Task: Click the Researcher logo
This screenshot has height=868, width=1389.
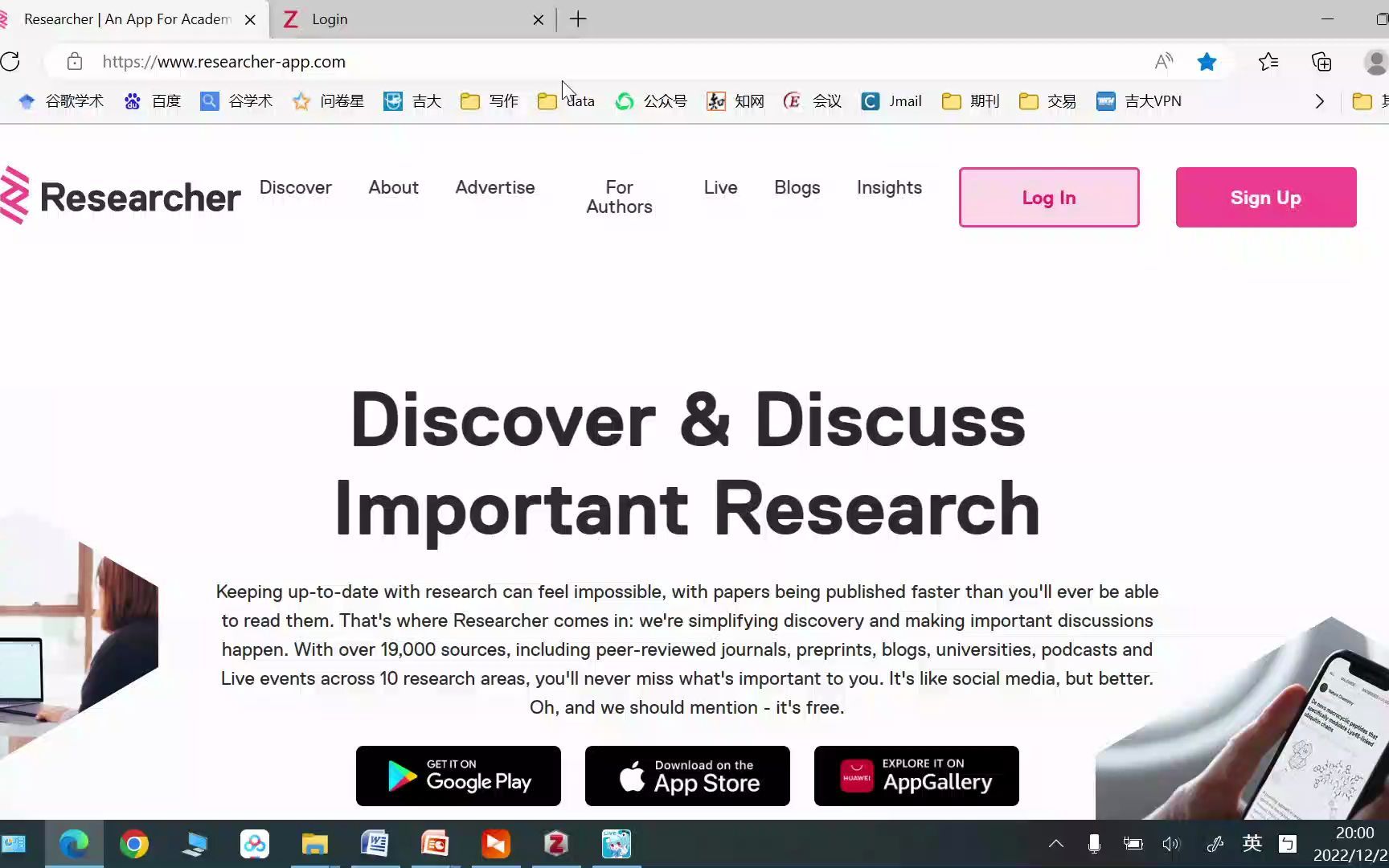Action: pyautogui.click(x=120, y=195)
